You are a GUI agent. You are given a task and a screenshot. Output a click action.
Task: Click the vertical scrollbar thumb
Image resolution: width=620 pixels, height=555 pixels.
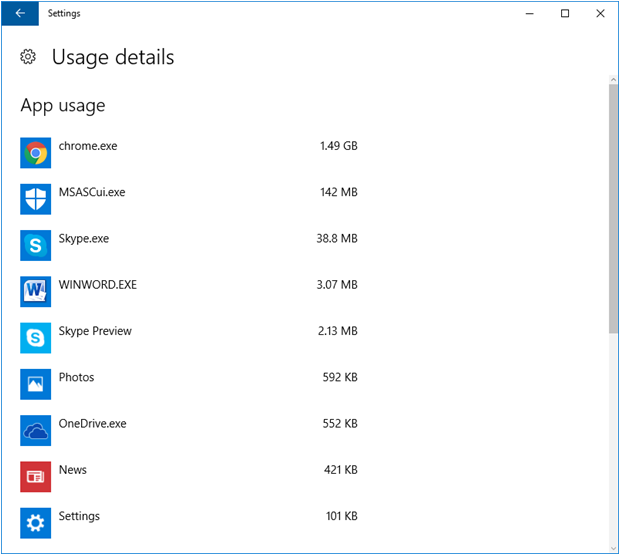click(x=613, y=208)
